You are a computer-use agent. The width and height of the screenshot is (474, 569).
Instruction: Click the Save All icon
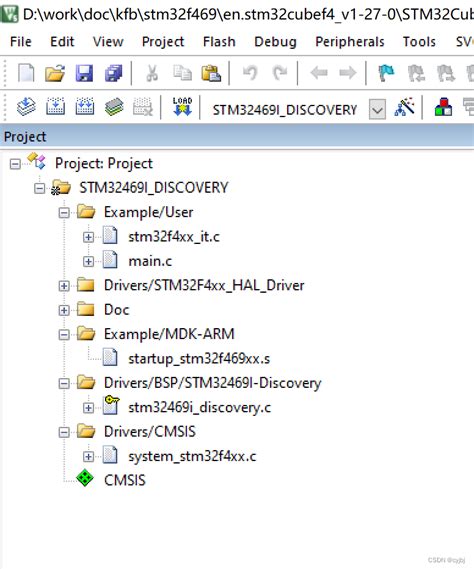tap(114, 73)
